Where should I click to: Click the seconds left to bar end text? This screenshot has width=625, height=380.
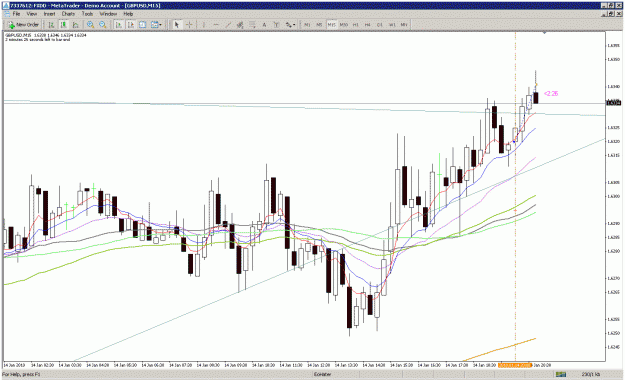37,39
